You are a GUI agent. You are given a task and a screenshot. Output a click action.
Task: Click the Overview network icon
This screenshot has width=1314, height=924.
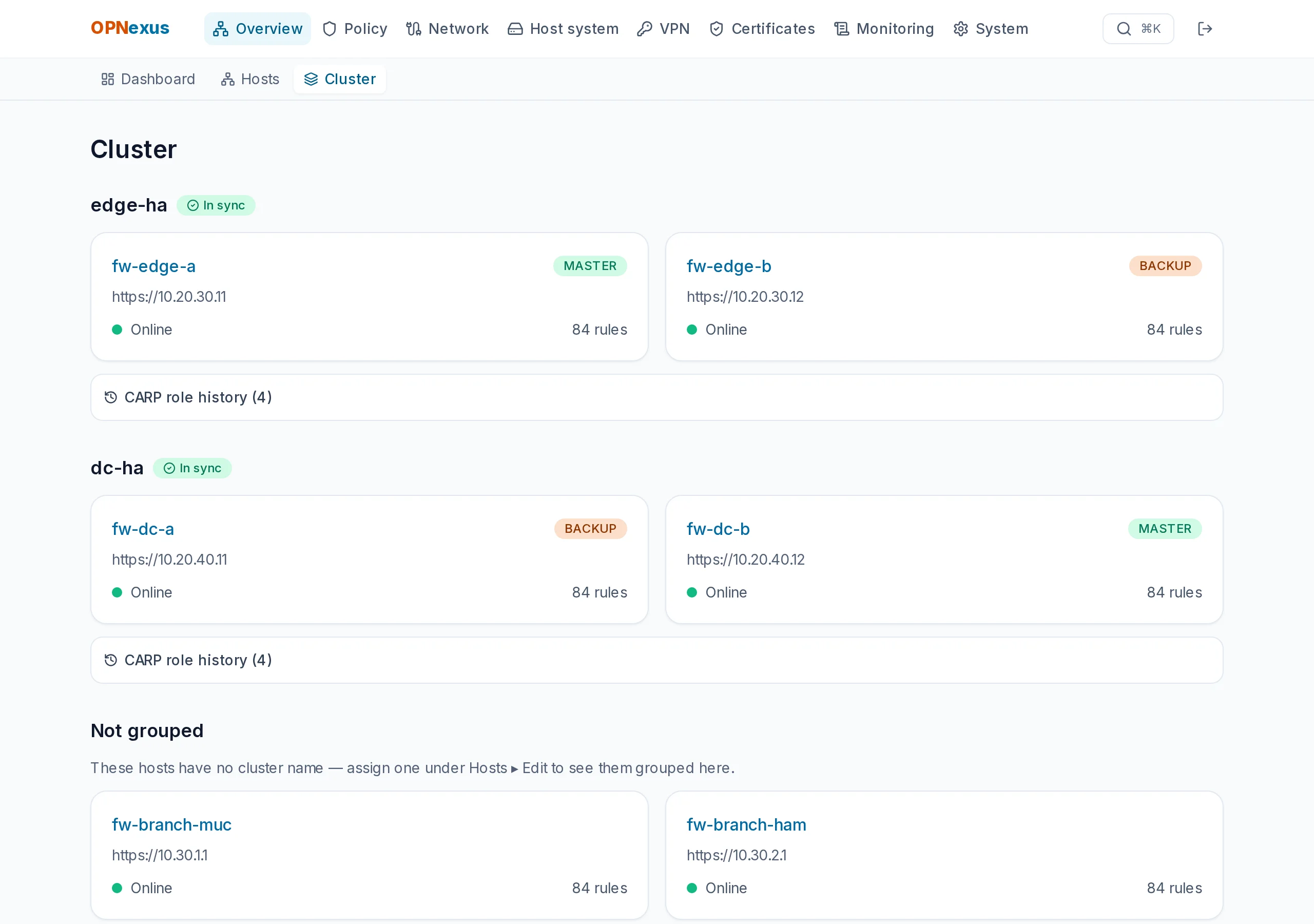tap(220, 29)
